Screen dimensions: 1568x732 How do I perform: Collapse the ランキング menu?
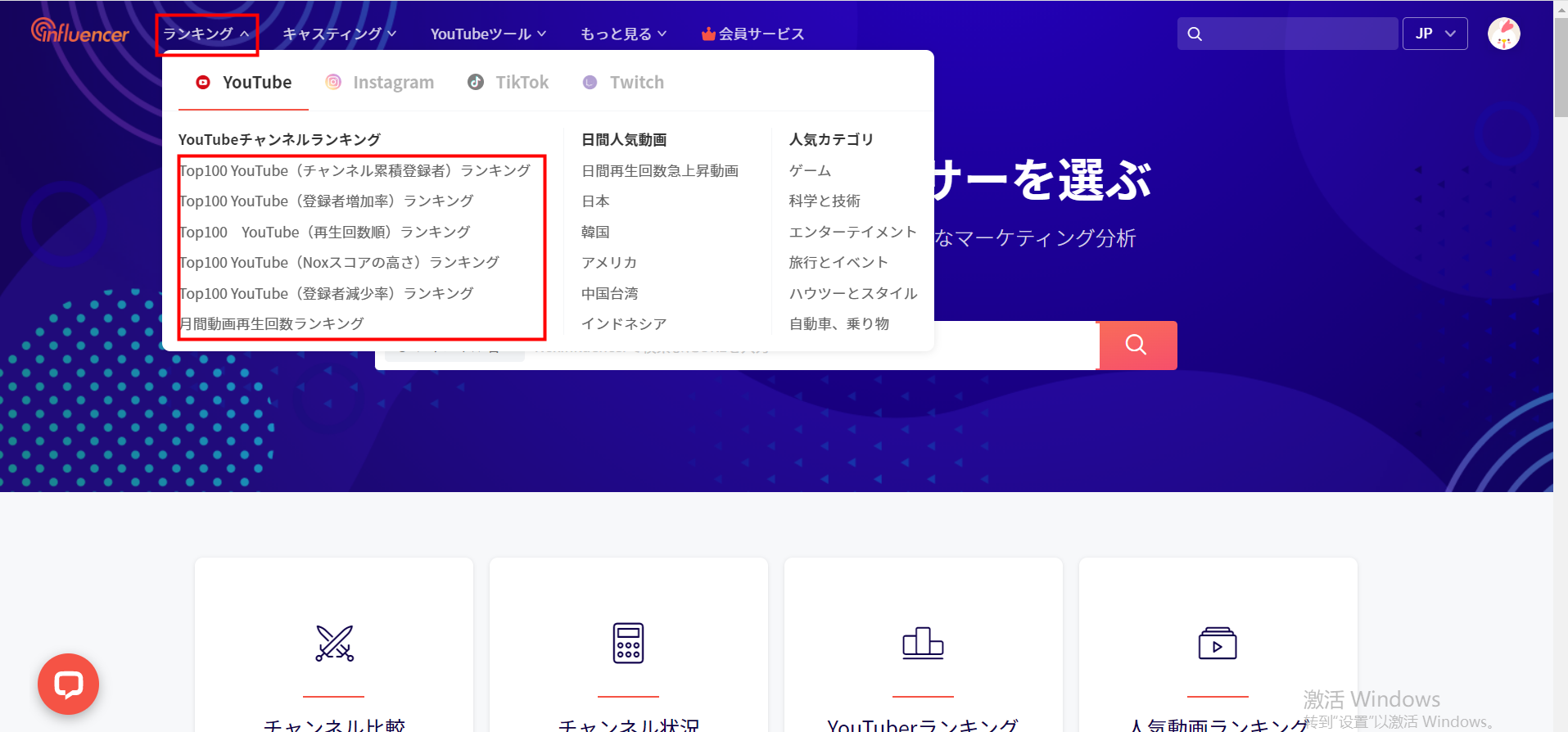click(x=206, y=34)
